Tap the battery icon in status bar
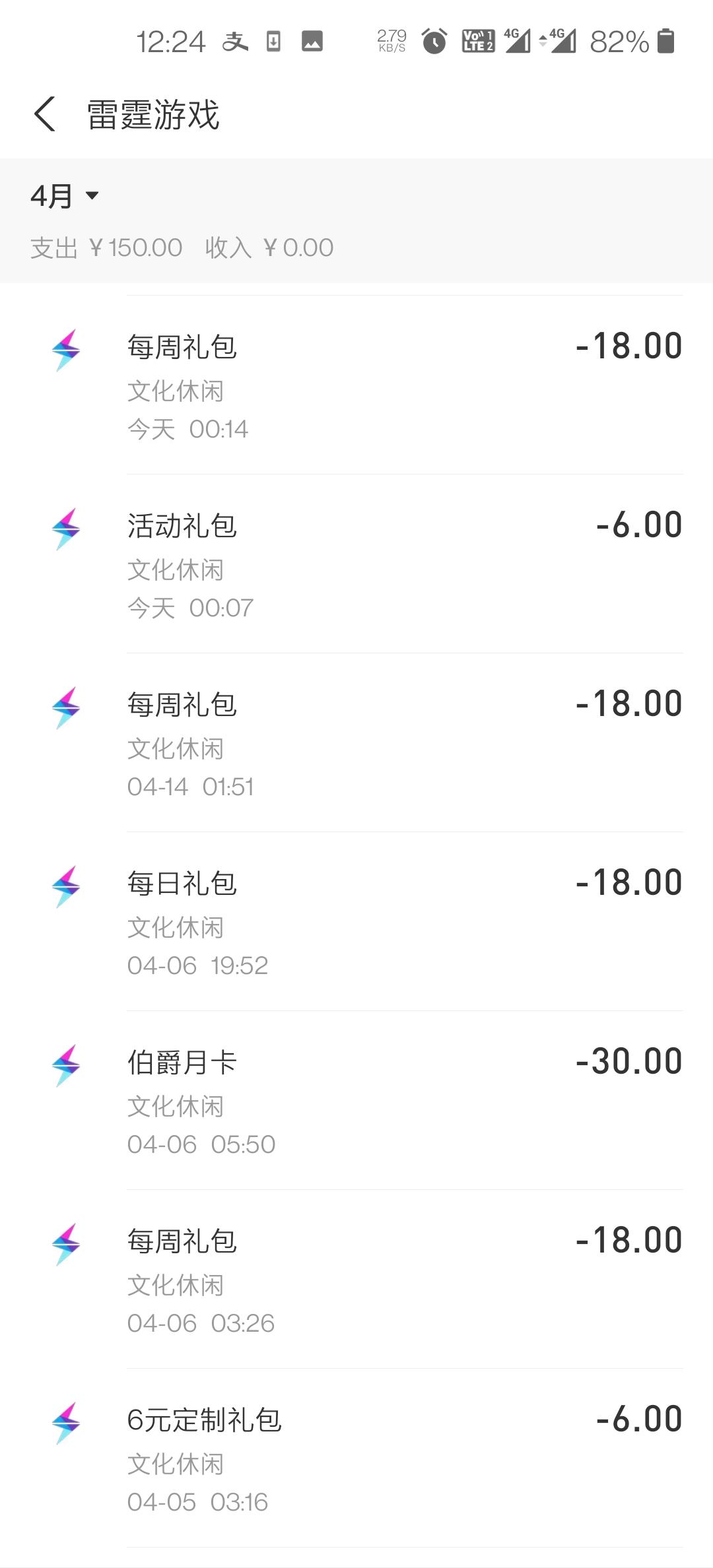 (666, 41)
